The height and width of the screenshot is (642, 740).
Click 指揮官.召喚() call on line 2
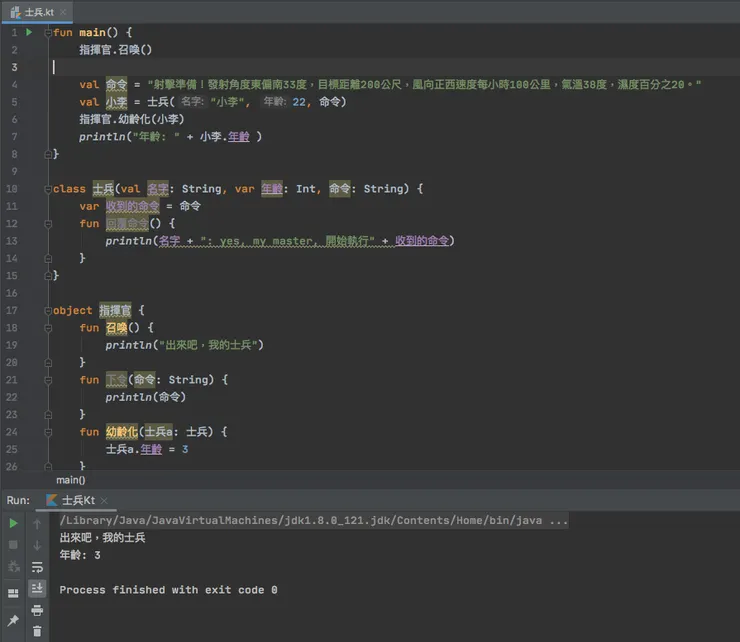[115, 50]
